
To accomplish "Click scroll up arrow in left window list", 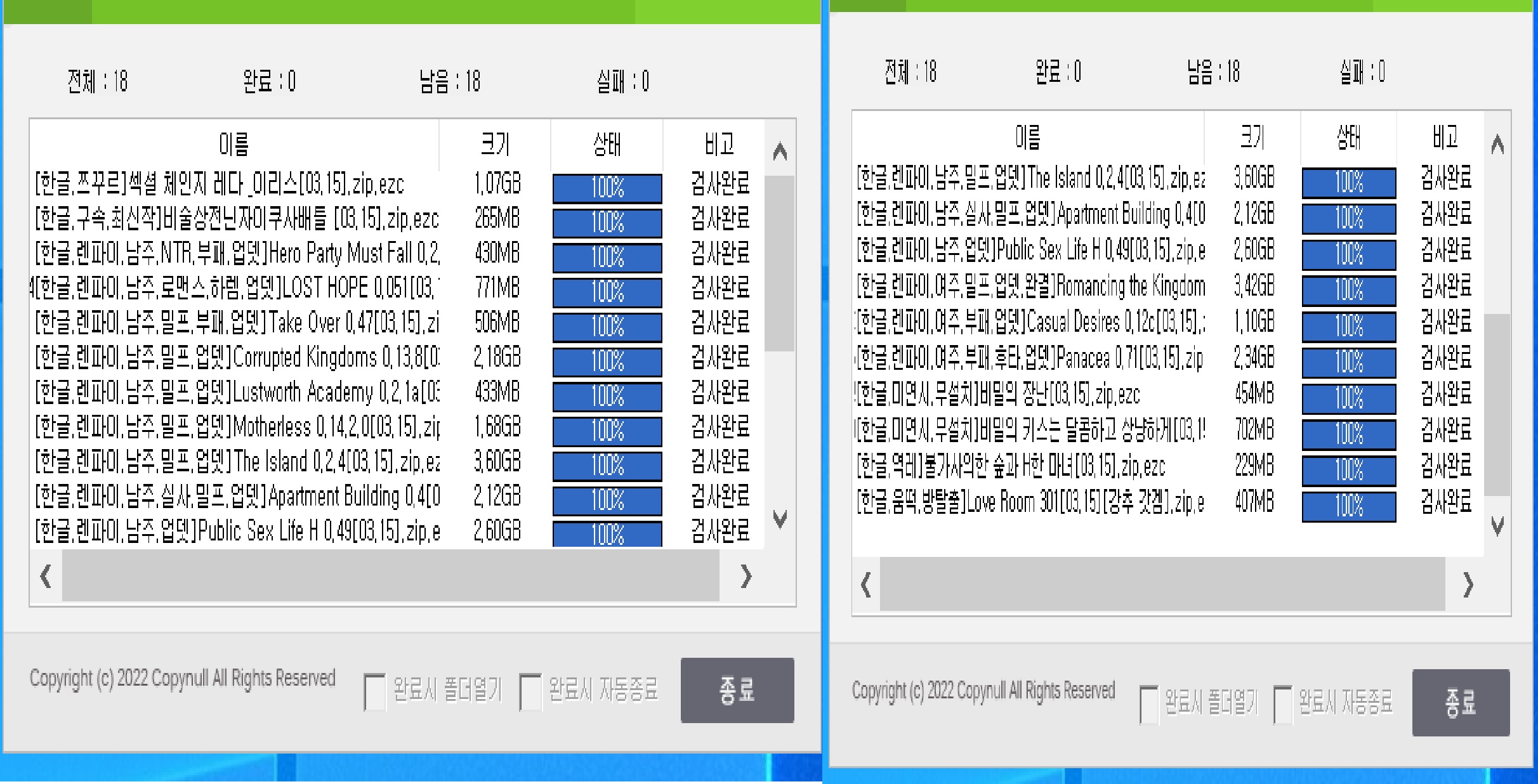I will (x=780, y=152).
